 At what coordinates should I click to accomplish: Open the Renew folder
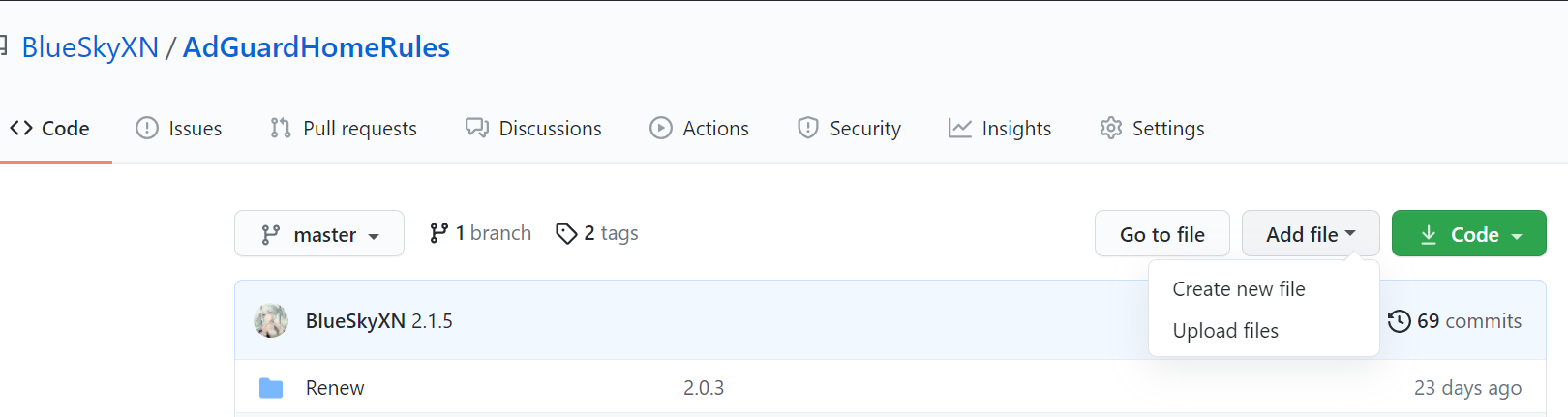[x=335, y=388]
